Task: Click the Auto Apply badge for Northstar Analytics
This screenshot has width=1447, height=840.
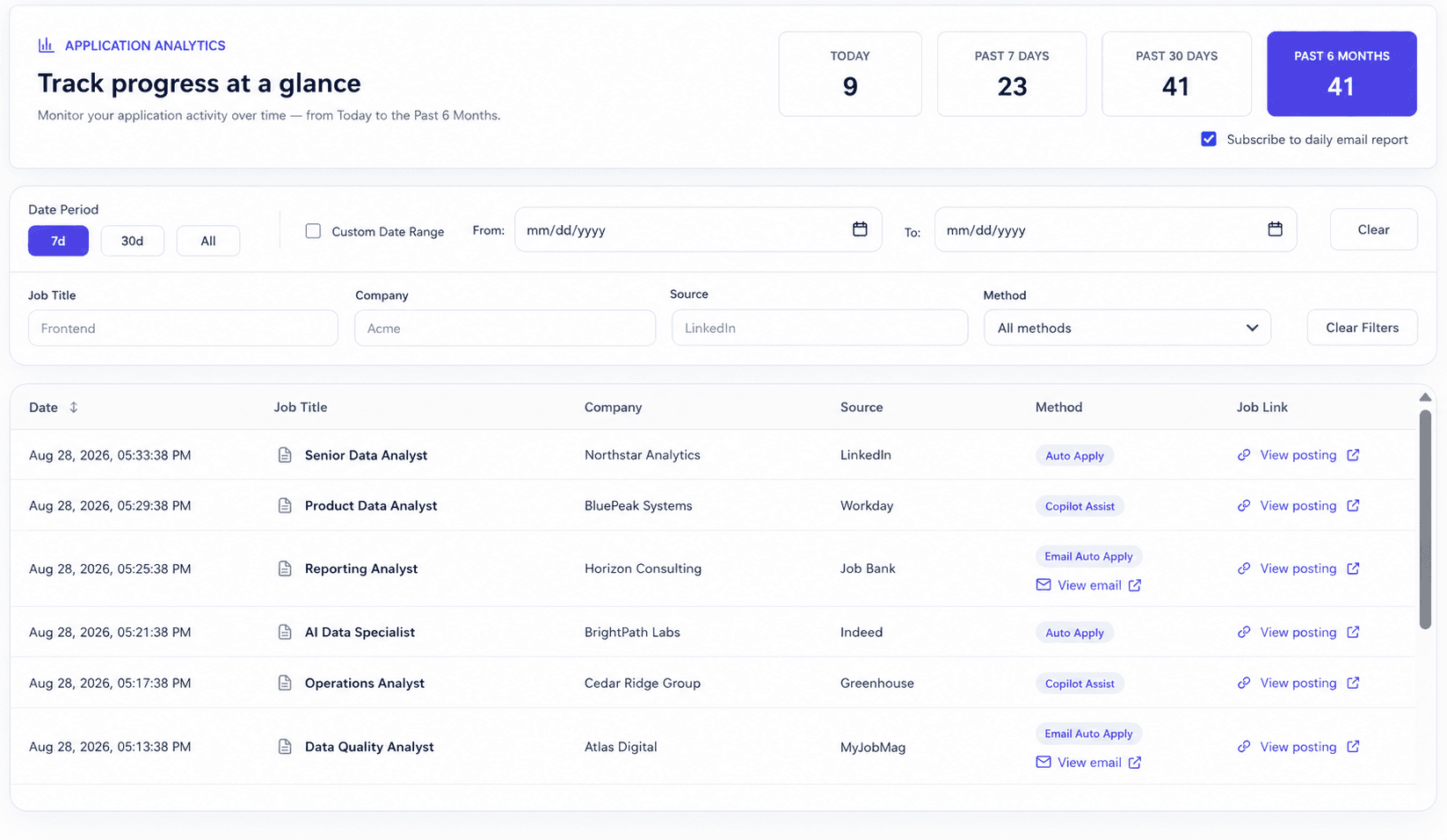Action: (1074, 456)
